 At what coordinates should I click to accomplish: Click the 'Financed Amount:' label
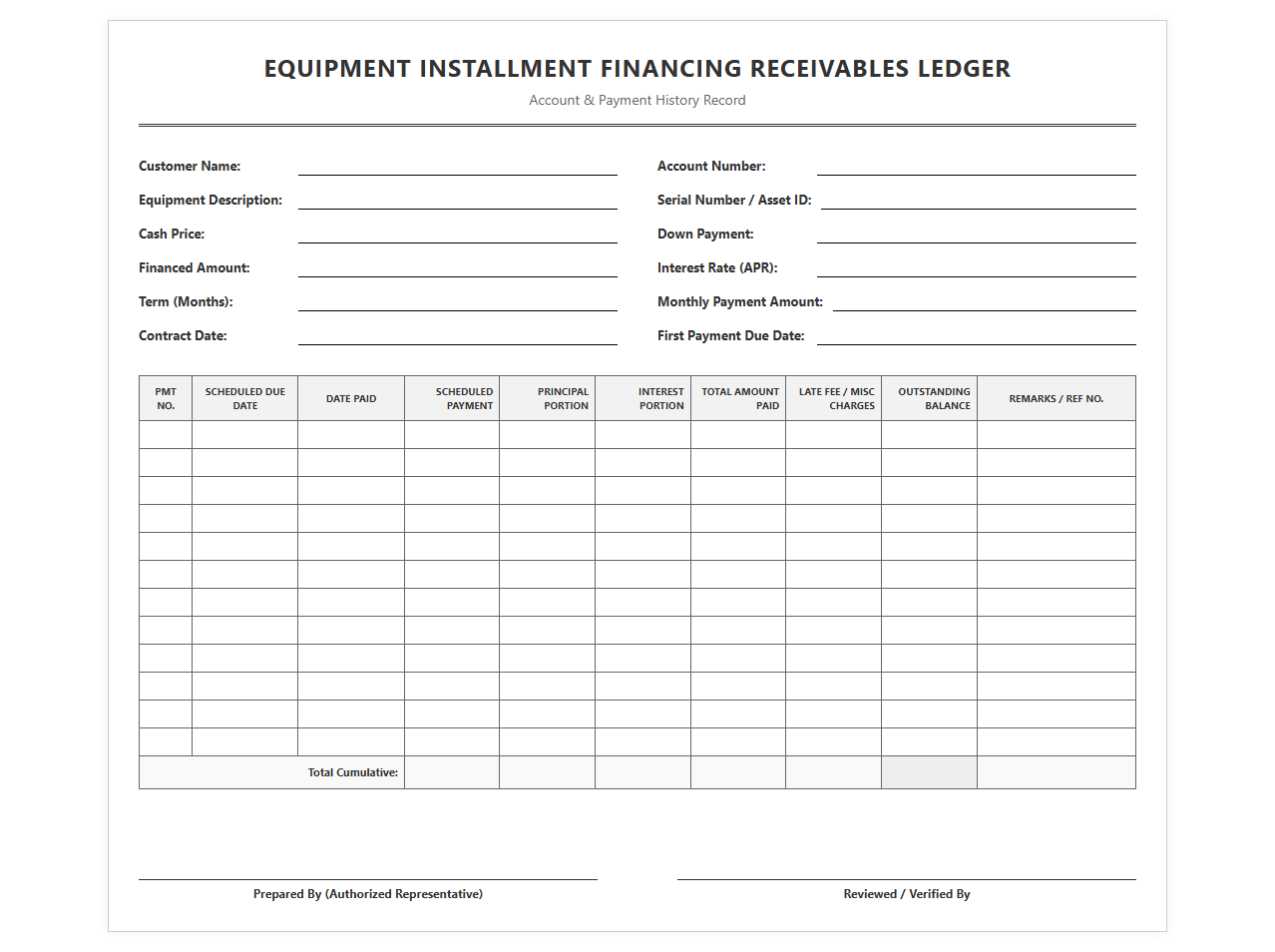[x=195, y=267]
